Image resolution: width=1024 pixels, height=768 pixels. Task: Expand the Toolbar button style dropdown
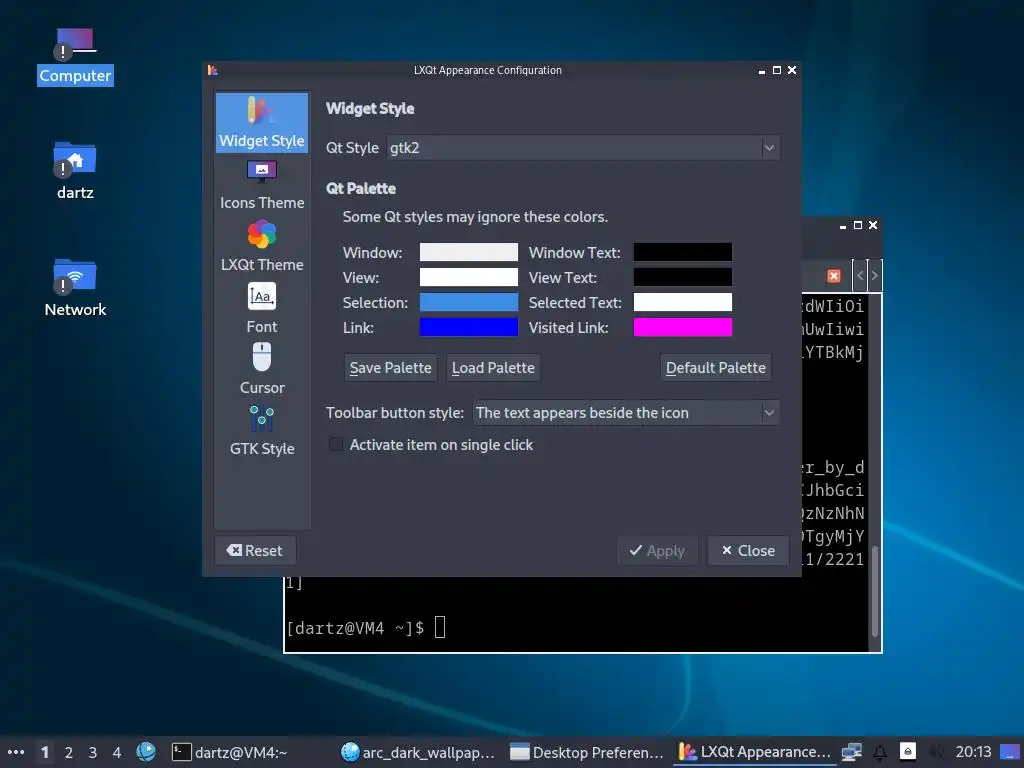626,413
